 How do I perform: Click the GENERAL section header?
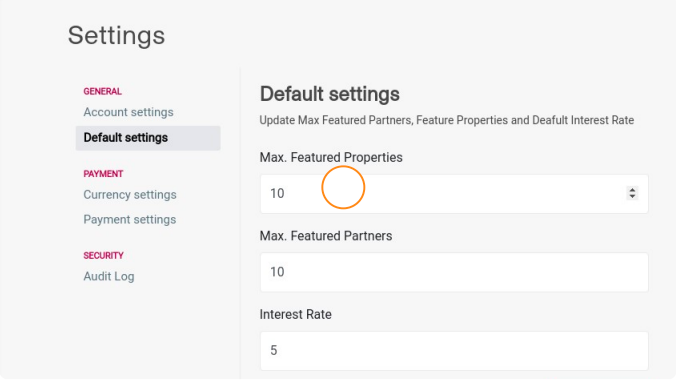pyautogui.click(x=103, y=91)
